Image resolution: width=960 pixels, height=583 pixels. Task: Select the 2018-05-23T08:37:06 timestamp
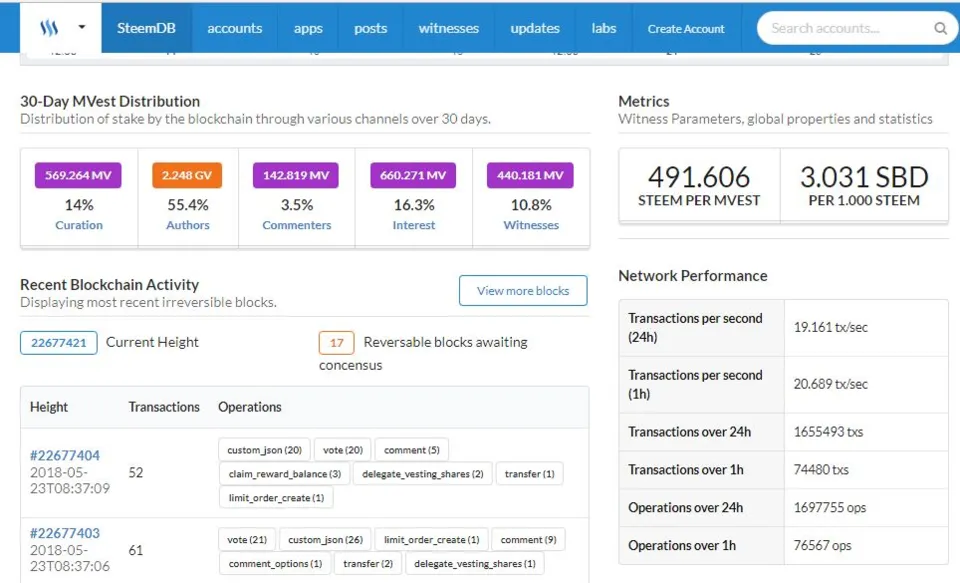point(70,558)
